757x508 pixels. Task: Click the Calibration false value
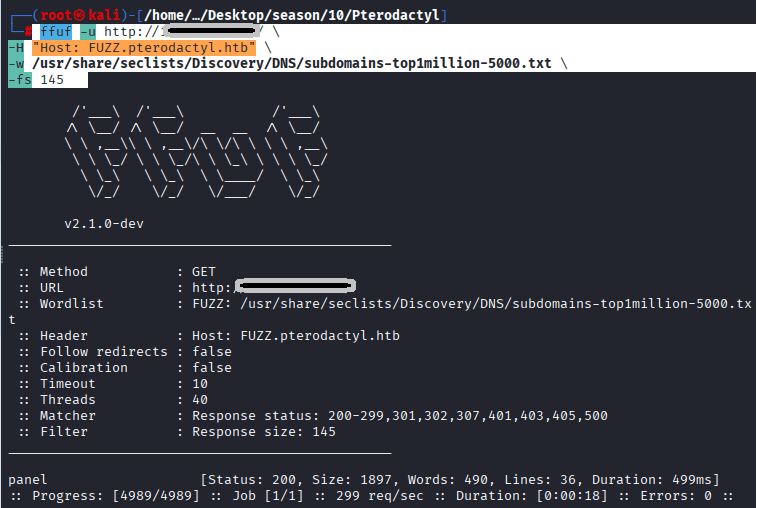click(212, 367)
